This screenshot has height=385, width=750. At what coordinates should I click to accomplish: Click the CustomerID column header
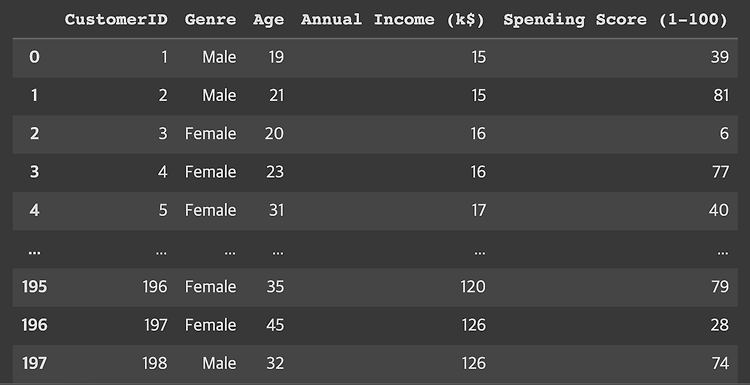coord(116,20)
